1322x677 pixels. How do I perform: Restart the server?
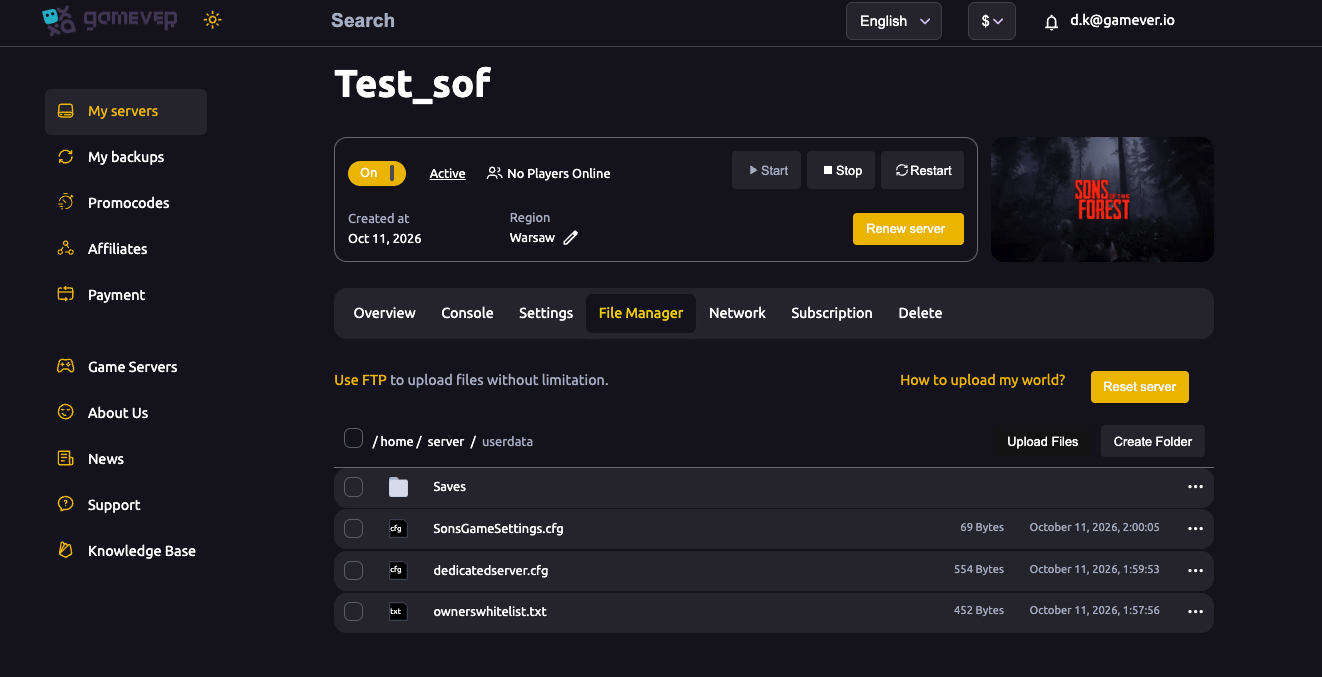point(923,170)
